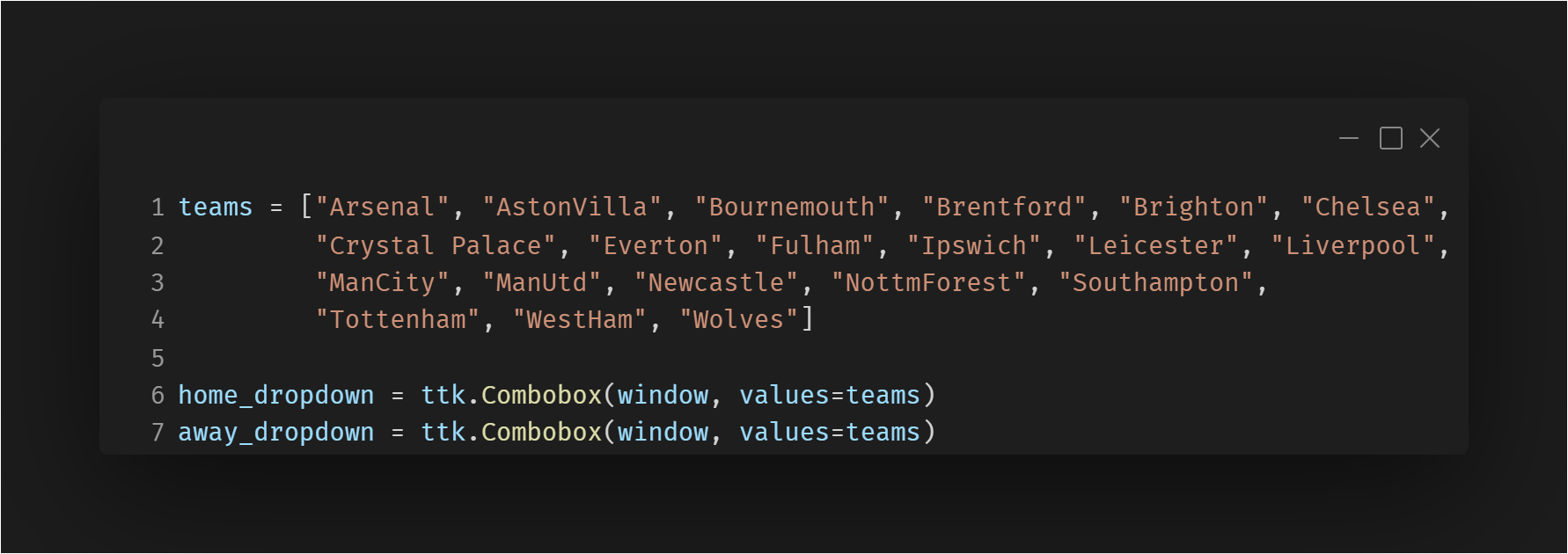The height and width of the screenshot is (554, 1568).
Task: Click line number 3 in the gutter
Action: click(158, 283)
